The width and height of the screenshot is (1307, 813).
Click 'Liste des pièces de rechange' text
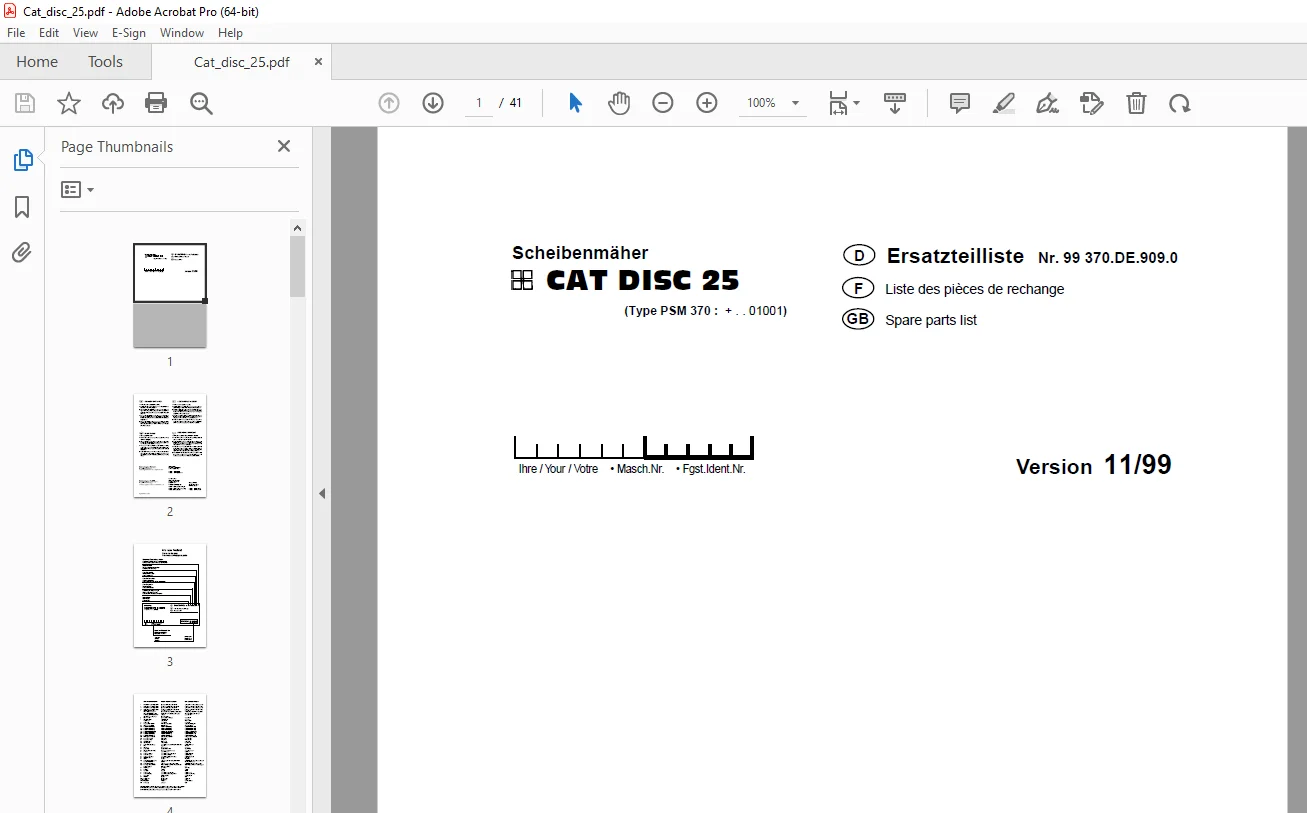[x=975, y=289]
